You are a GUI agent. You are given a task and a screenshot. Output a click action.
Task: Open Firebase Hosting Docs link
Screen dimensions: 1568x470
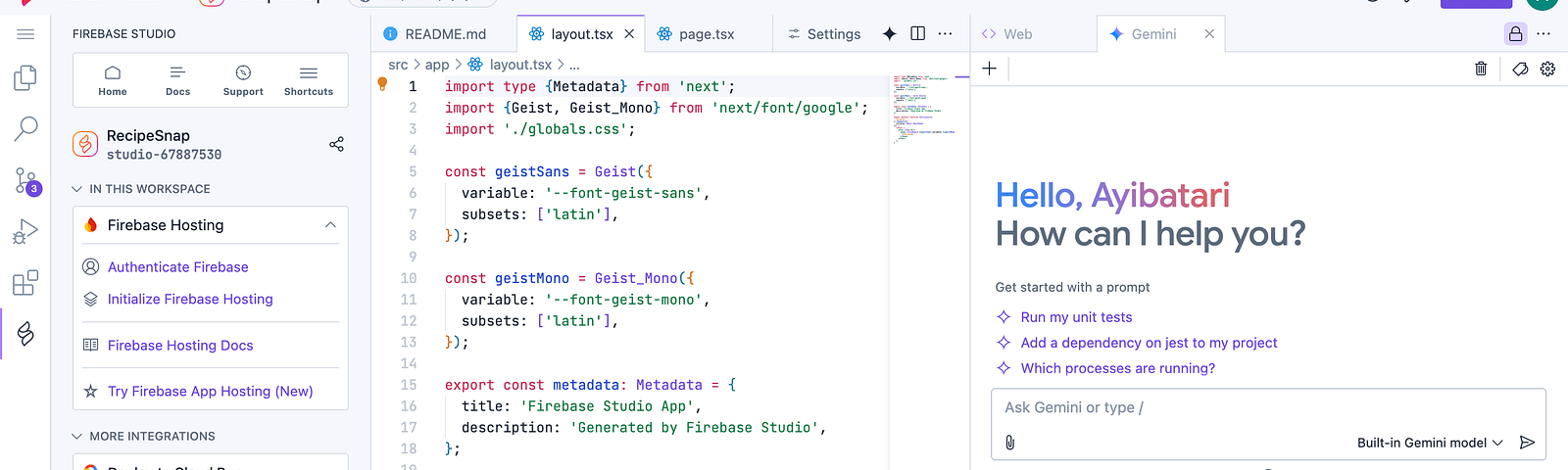180,346
